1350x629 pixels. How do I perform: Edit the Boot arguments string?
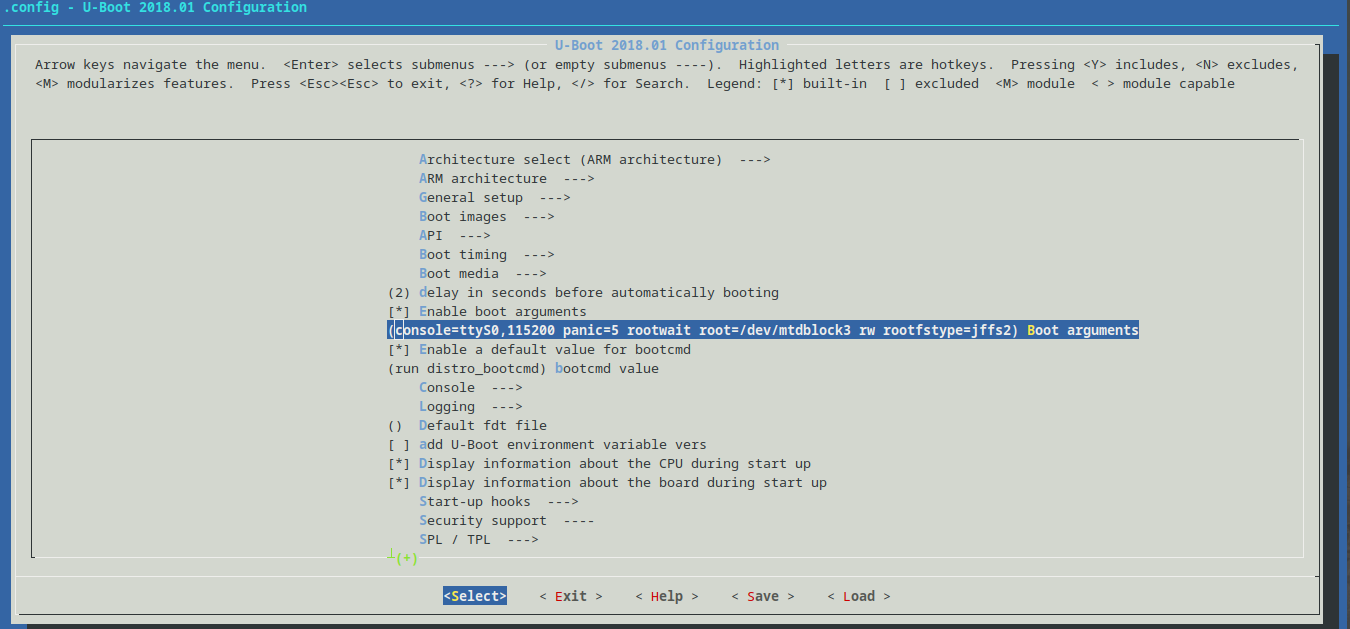763,331
